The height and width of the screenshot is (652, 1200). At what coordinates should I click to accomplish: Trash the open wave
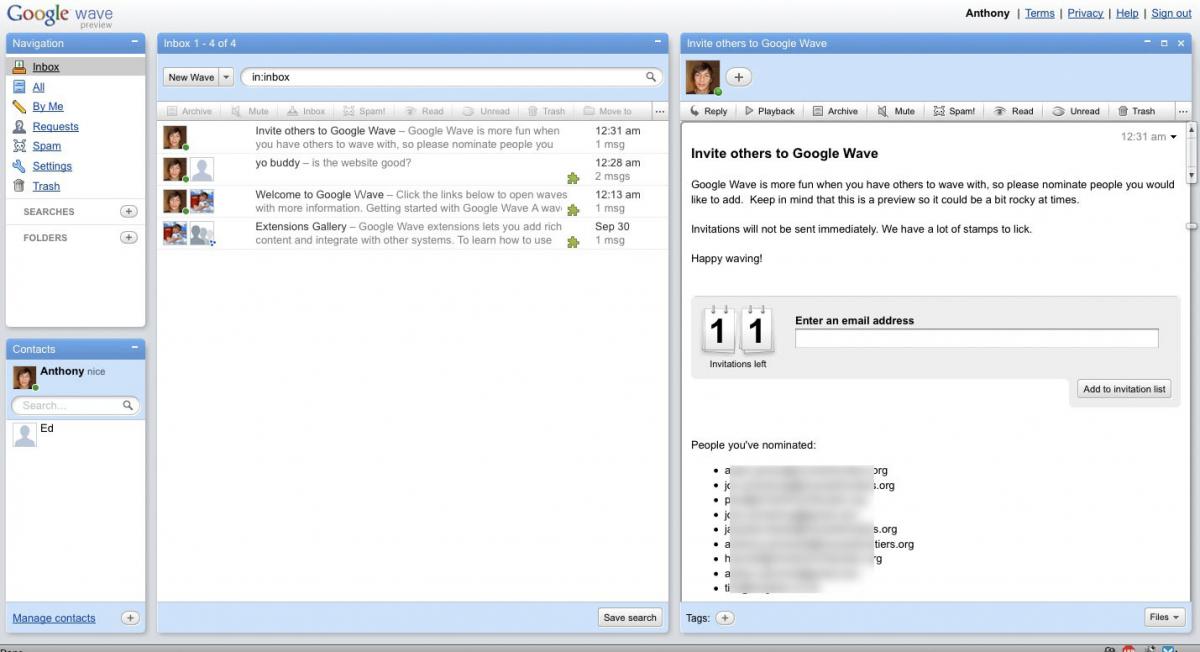click(x=1136, y=111)
